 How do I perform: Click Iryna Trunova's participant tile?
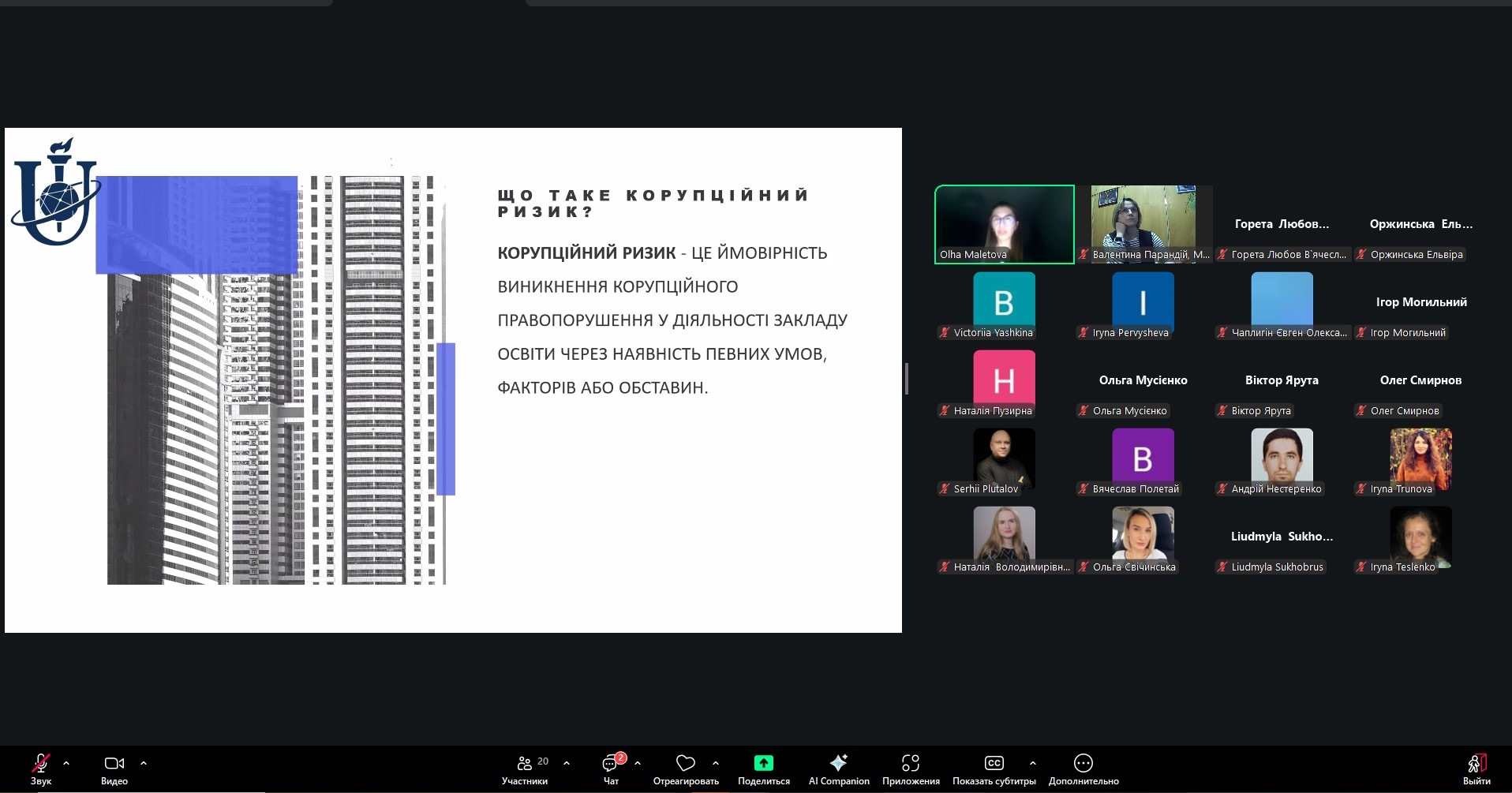[1420, 458]
